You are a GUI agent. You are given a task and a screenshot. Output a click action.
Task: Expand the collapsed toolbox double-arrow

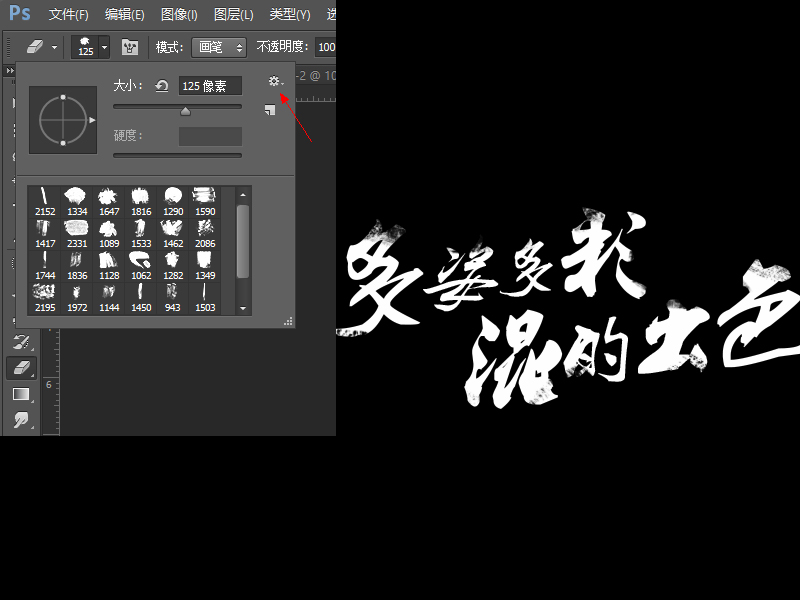(x=10, y=70)
